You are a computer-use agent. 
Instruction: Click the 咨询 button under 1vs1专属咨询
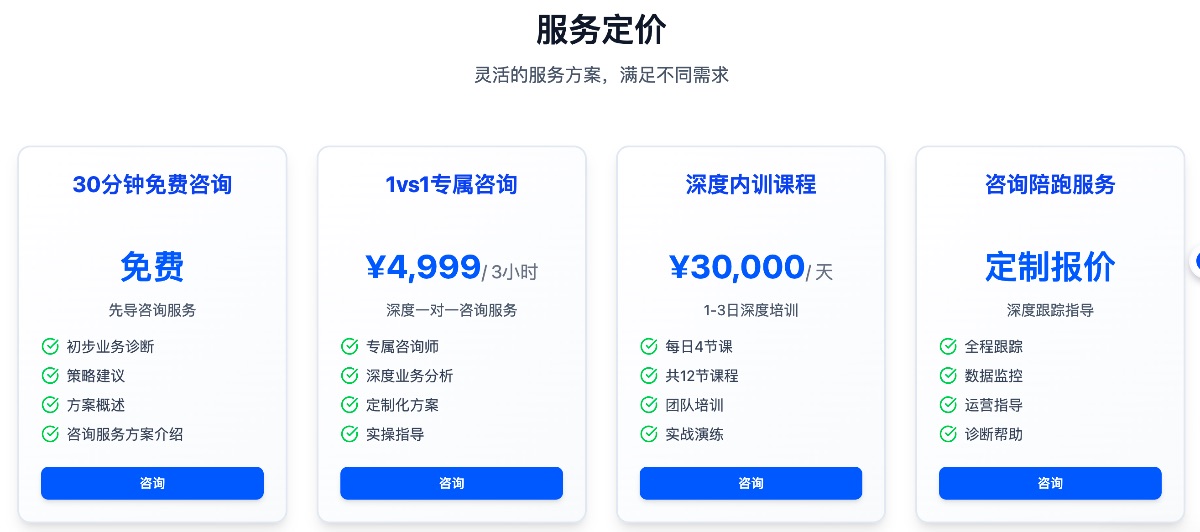451,483
